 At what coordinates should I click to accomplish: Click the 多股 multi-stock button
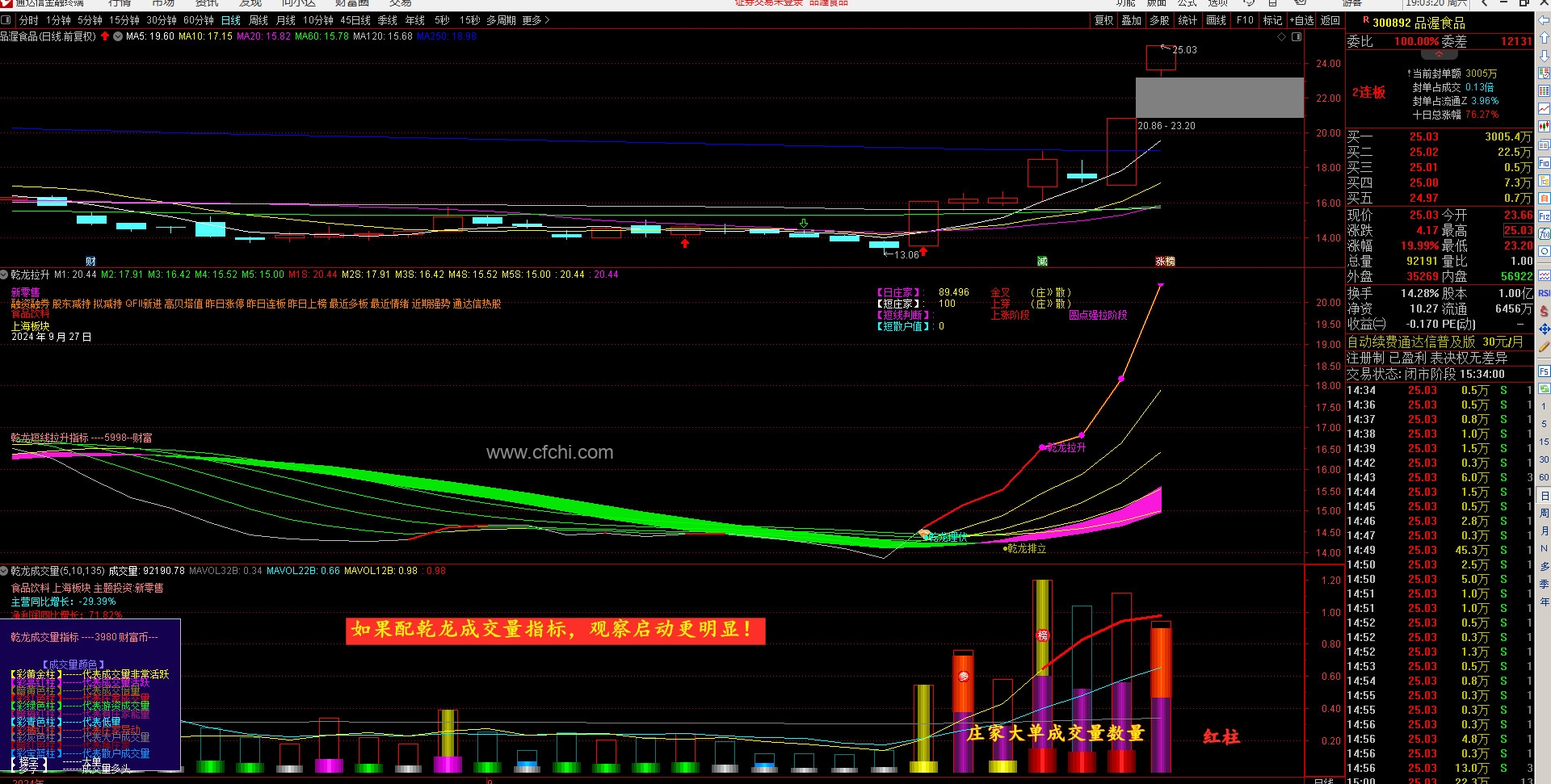coord(1160,20)
